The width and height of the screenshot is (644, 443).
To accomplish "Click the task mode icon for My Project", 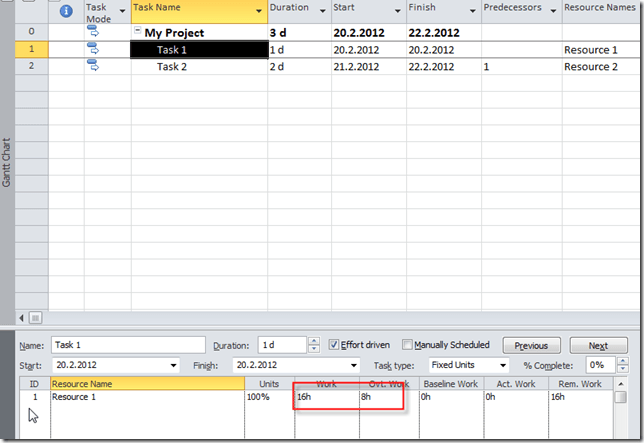I will 93,32.
